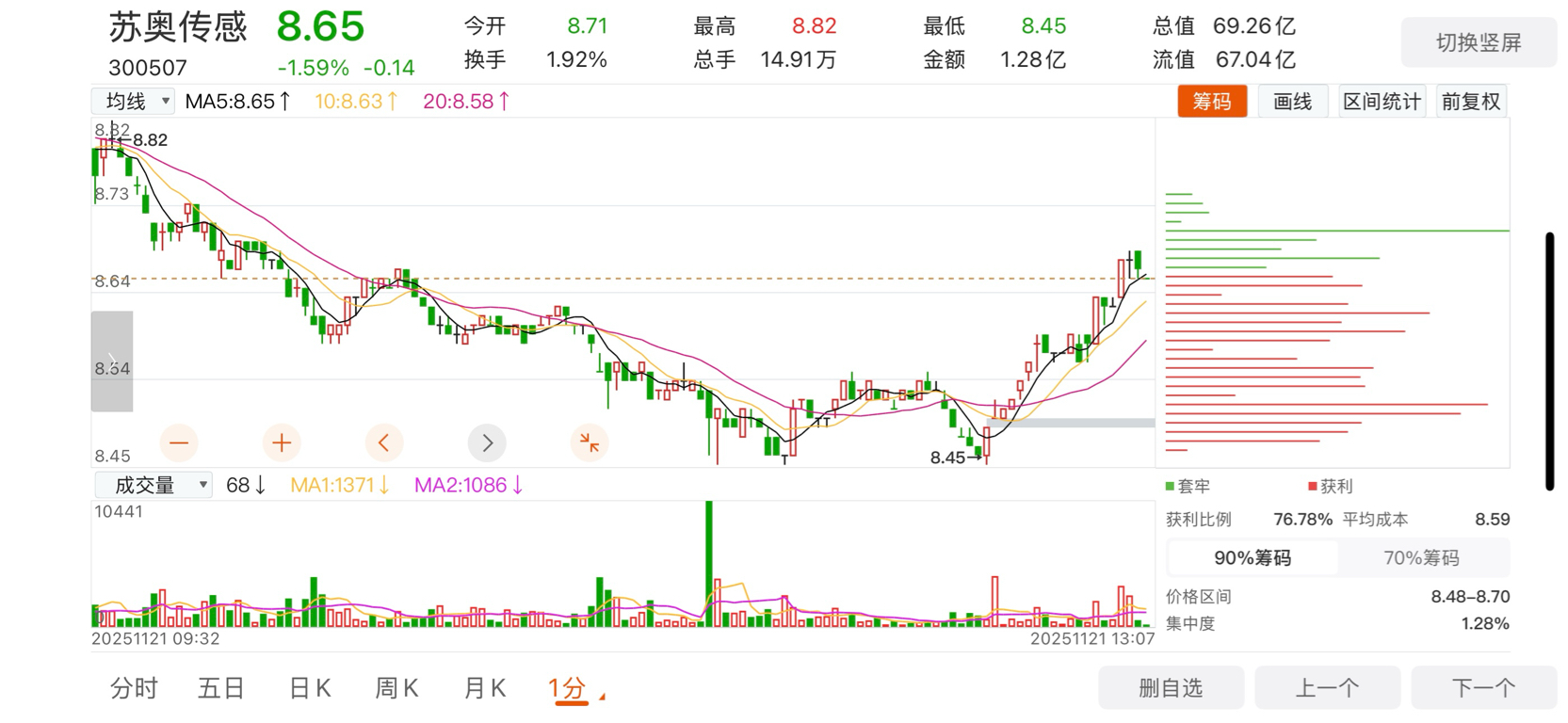Click the 价格区间 8.48–8.70 value
Viewport: 1568px width, 723px height.
click(x=1470, y=597)
